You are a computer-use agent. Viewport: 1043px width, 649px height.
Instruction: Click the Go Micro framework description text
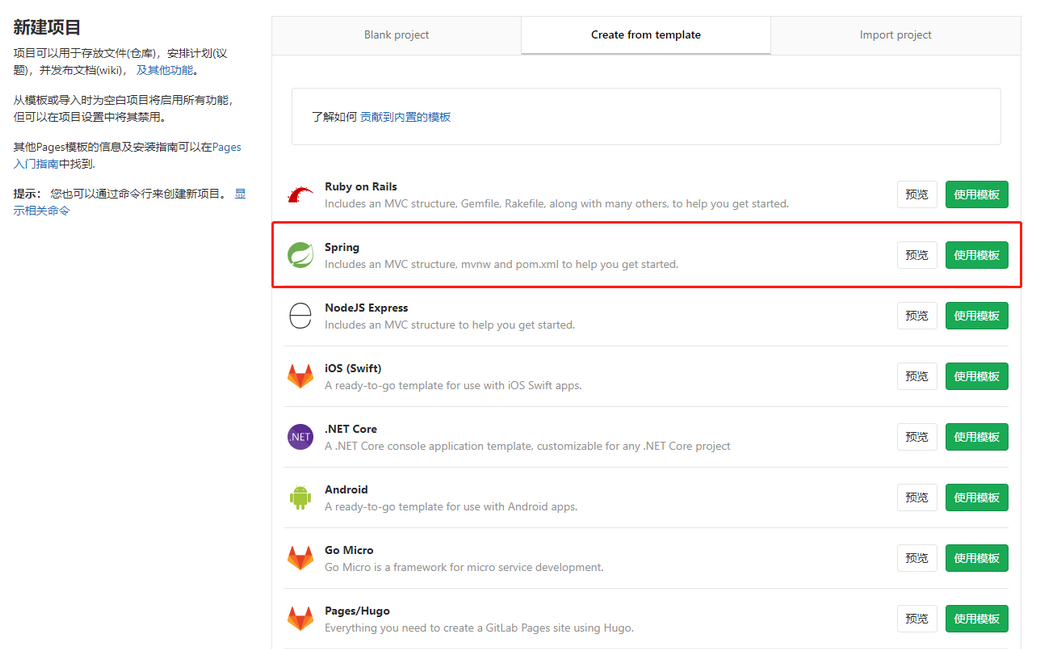tap(464, 567)
